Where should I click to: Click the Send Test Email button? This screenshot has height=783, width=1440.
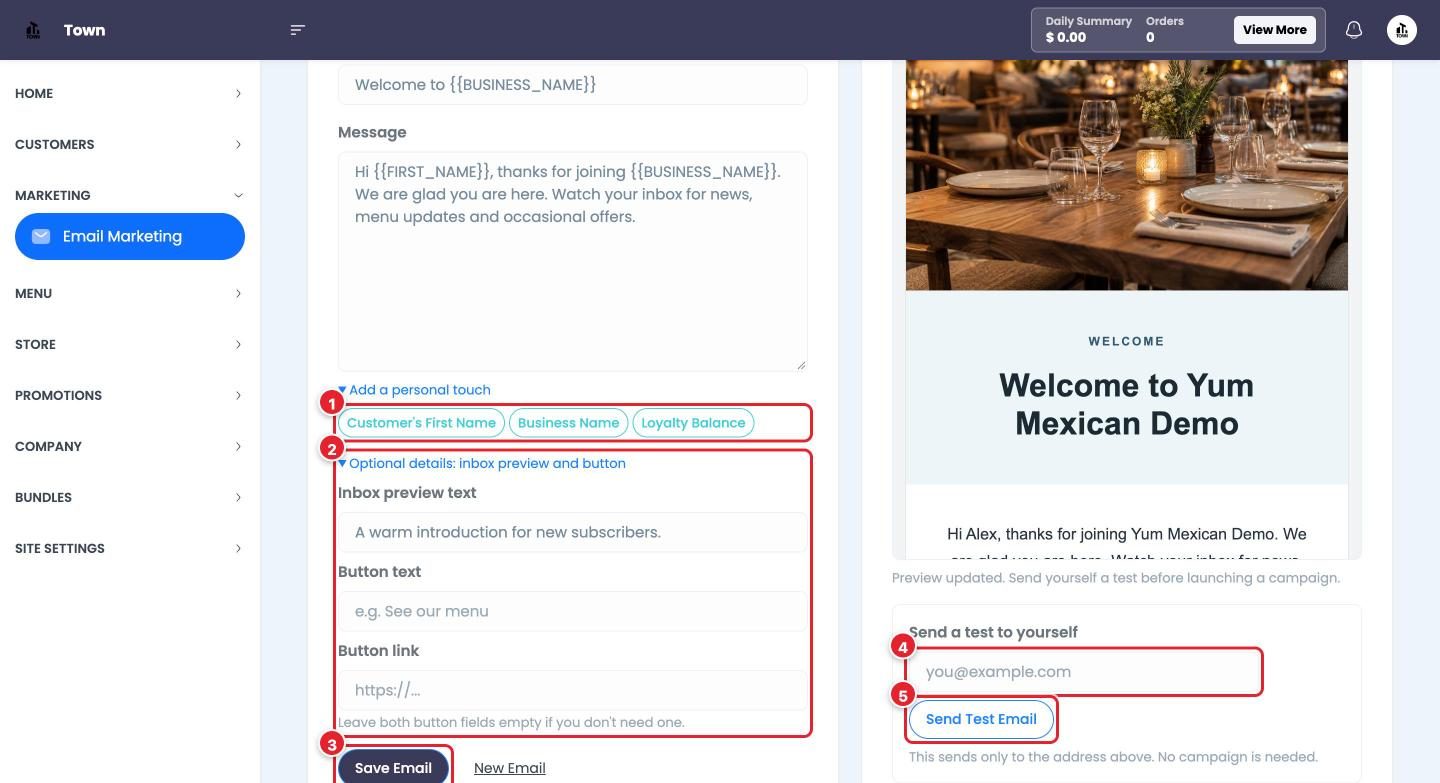tap(981, 719)
